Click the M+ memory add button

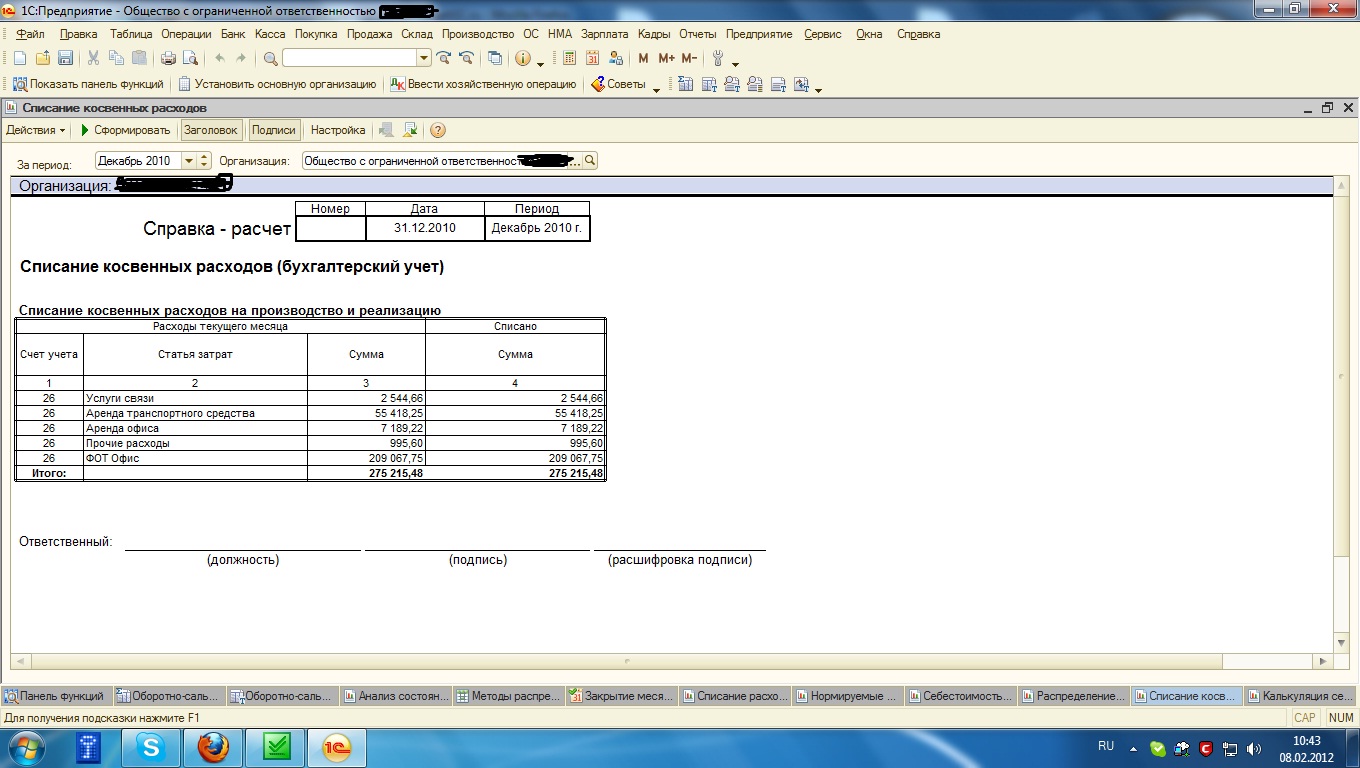click(x=666, y=59)
